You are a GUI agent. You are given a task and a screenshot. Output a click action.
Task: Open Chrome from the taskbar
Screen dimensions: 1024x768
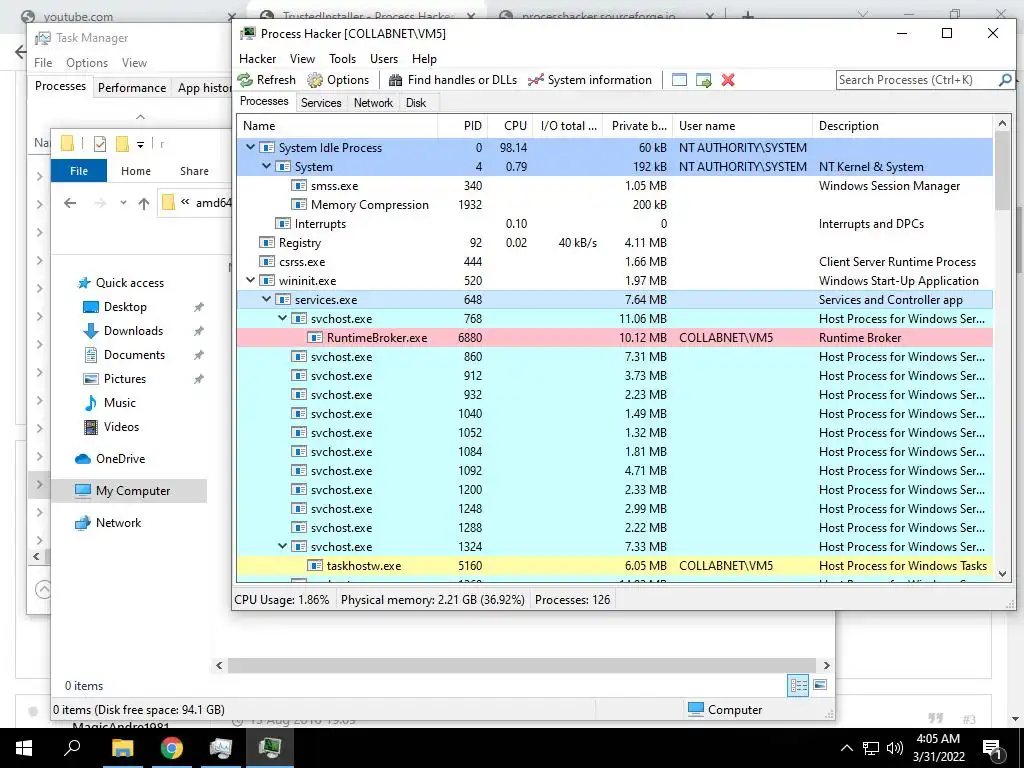172,748
